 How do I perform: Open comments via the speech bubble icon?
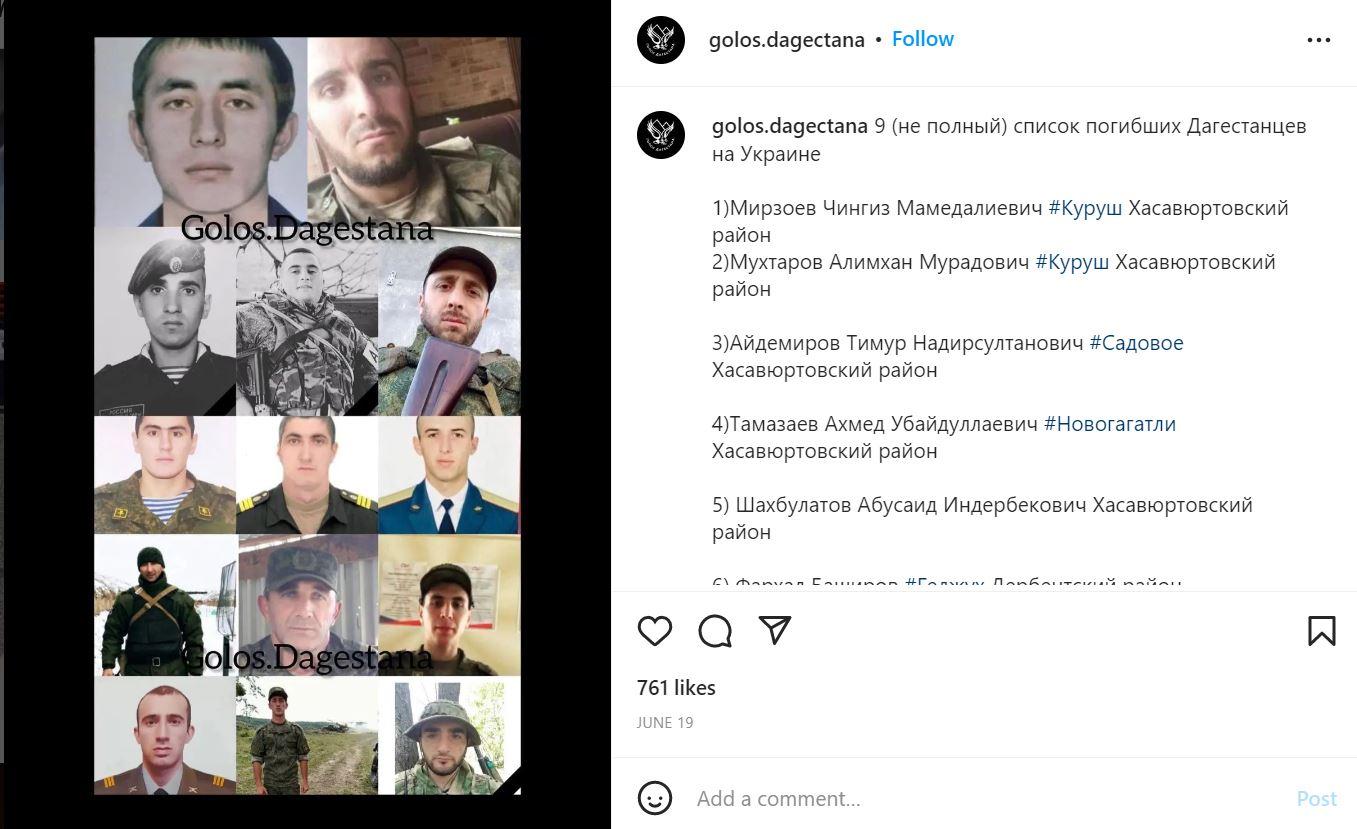pos(715,631)
